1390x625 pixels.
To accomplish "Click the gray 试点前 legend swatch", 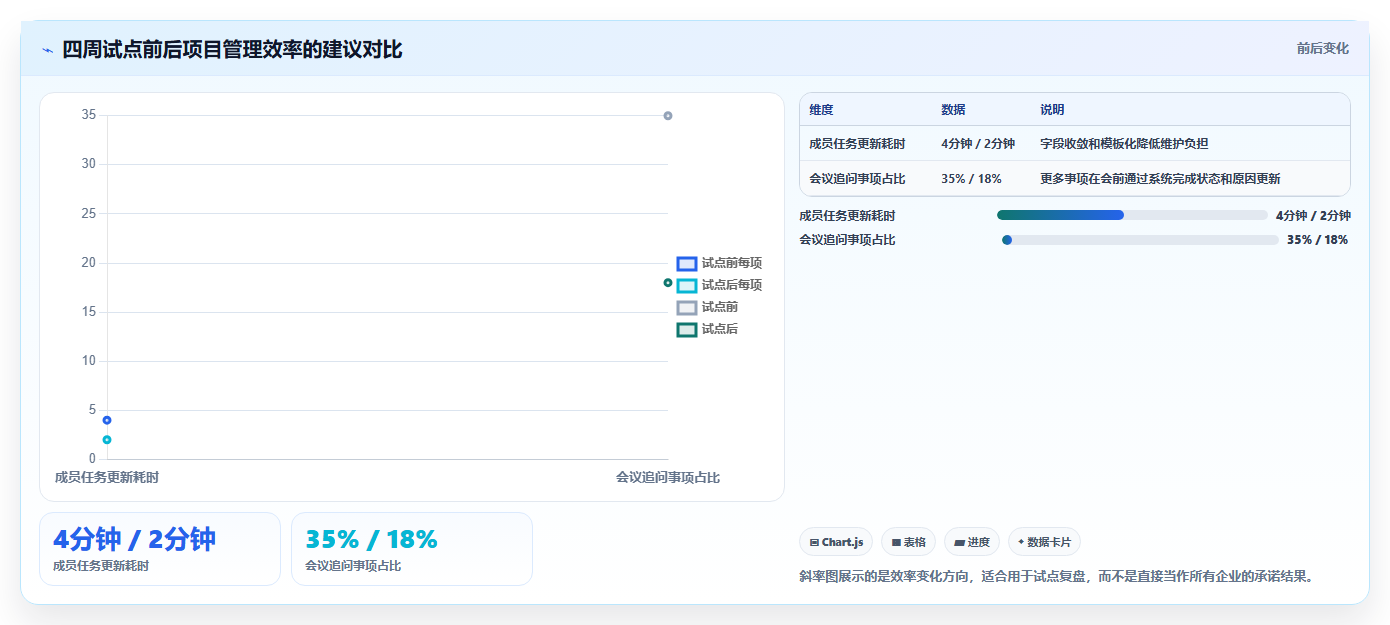I will [x=686, y=308].
